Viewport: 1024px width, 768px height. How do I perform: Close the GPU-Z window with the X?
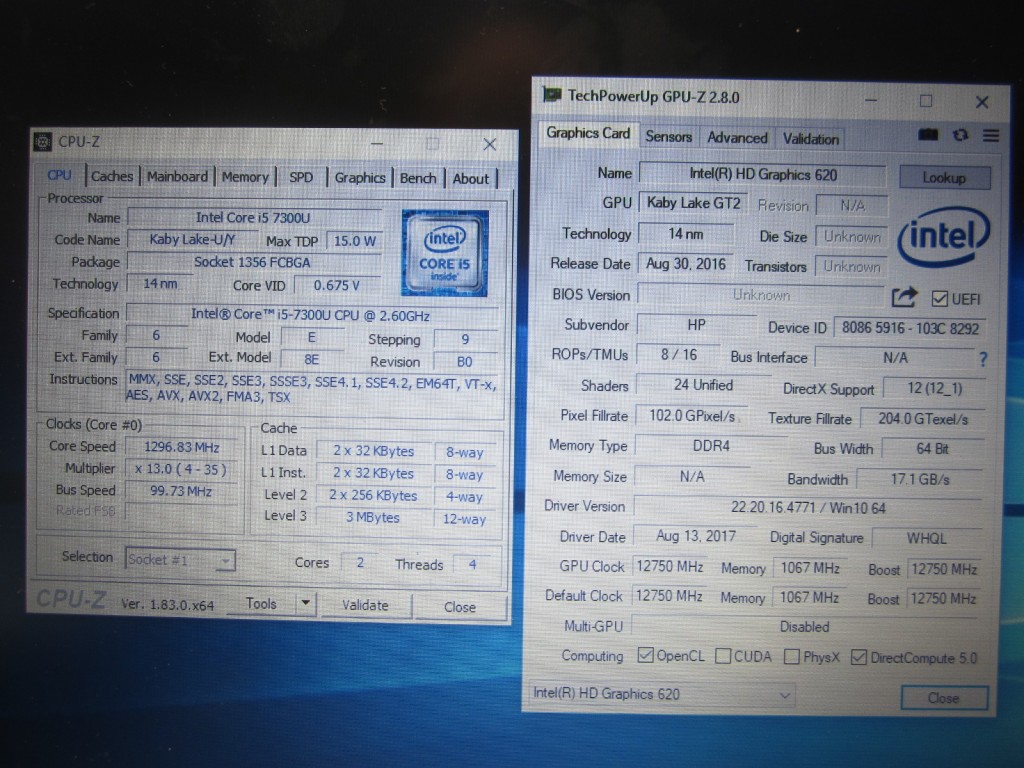pyautogui.click(x=982, y=102)
